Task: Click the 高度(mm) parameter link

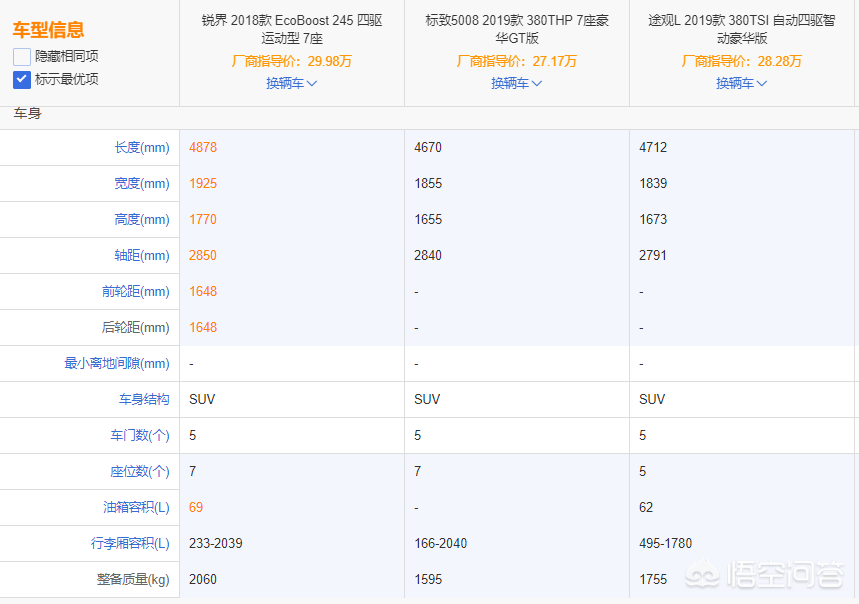Action: [x=142, y=220]
